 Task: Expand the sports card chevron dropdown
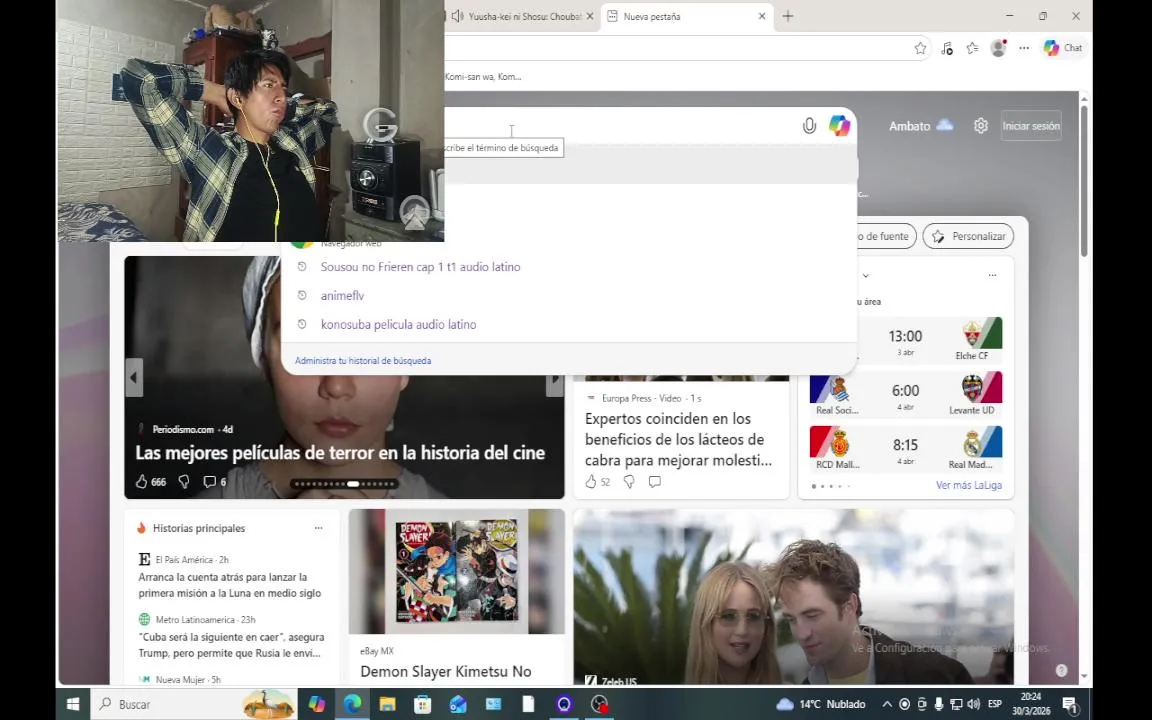point(865,276)
